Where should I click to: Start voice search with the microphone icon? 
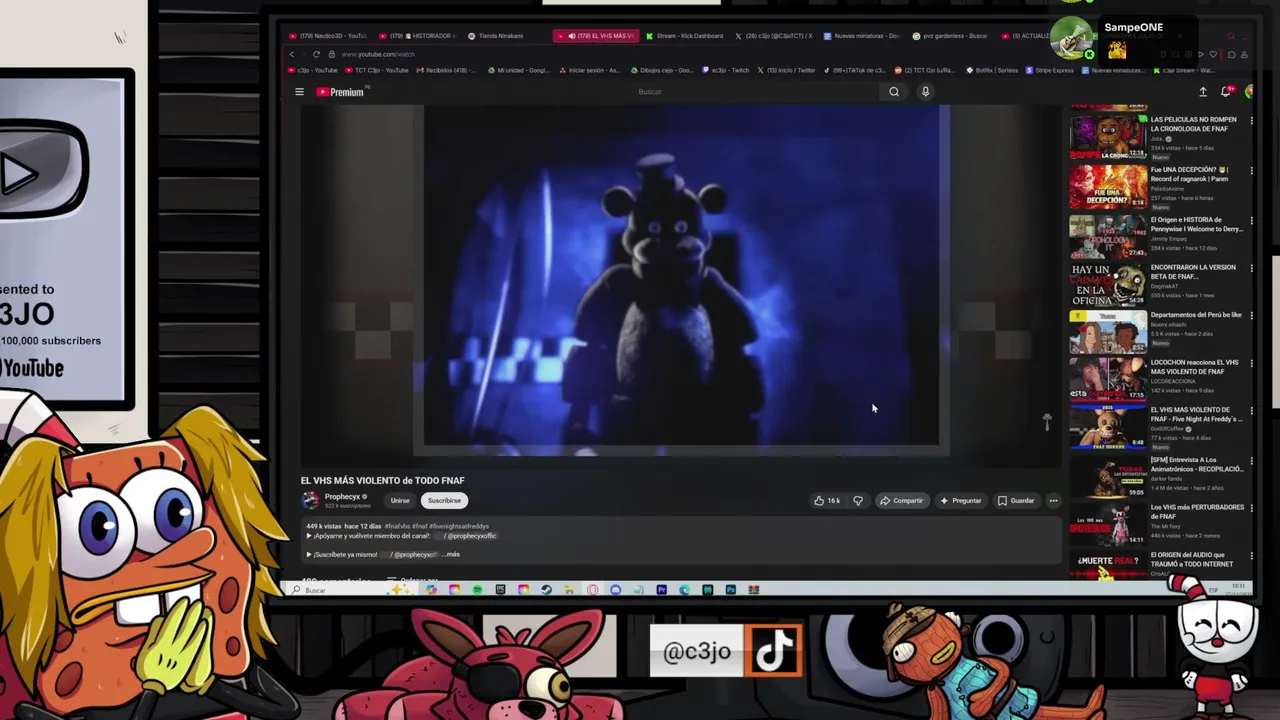point(925,92)
